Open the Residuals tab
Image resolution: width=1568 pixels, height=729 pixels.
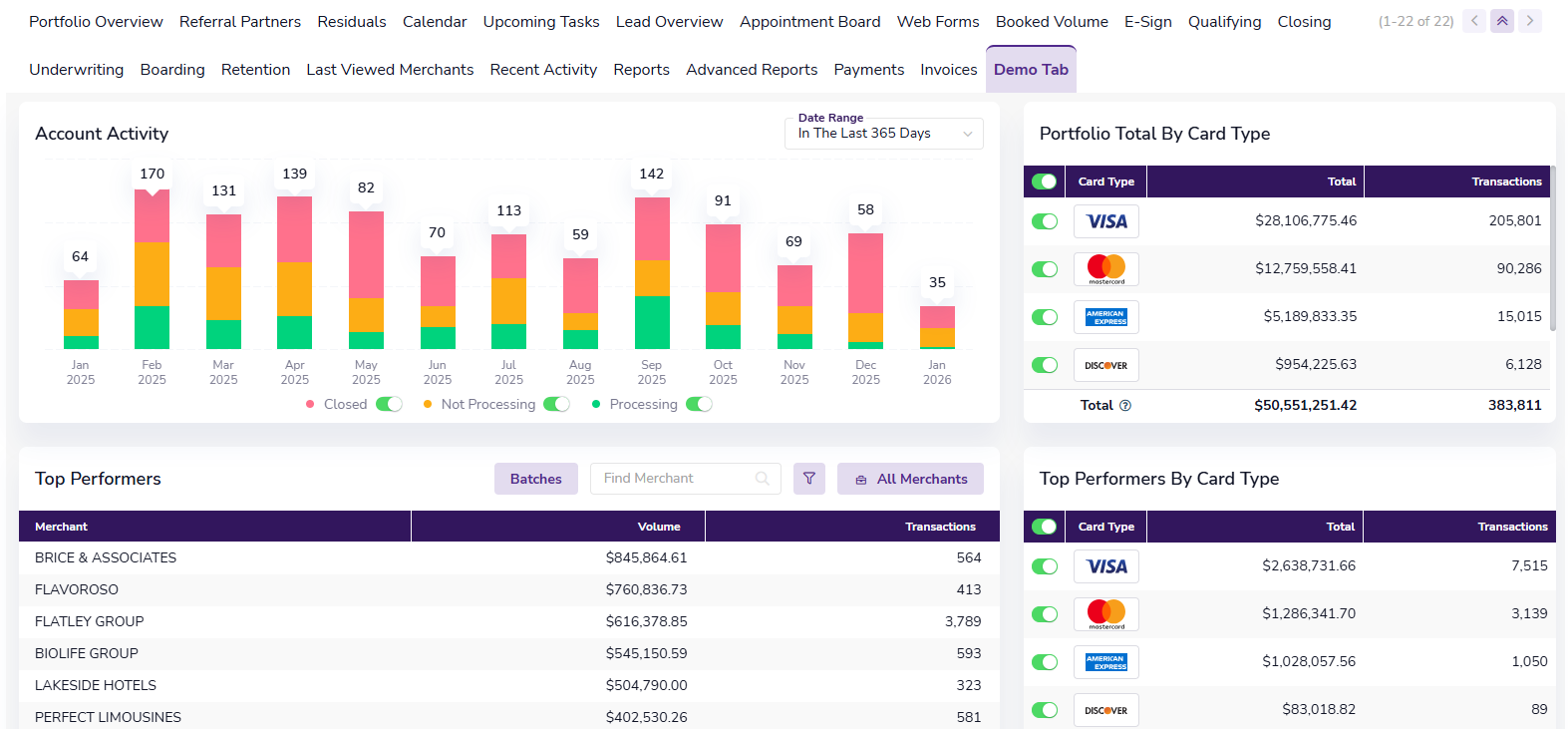point(351,22)
